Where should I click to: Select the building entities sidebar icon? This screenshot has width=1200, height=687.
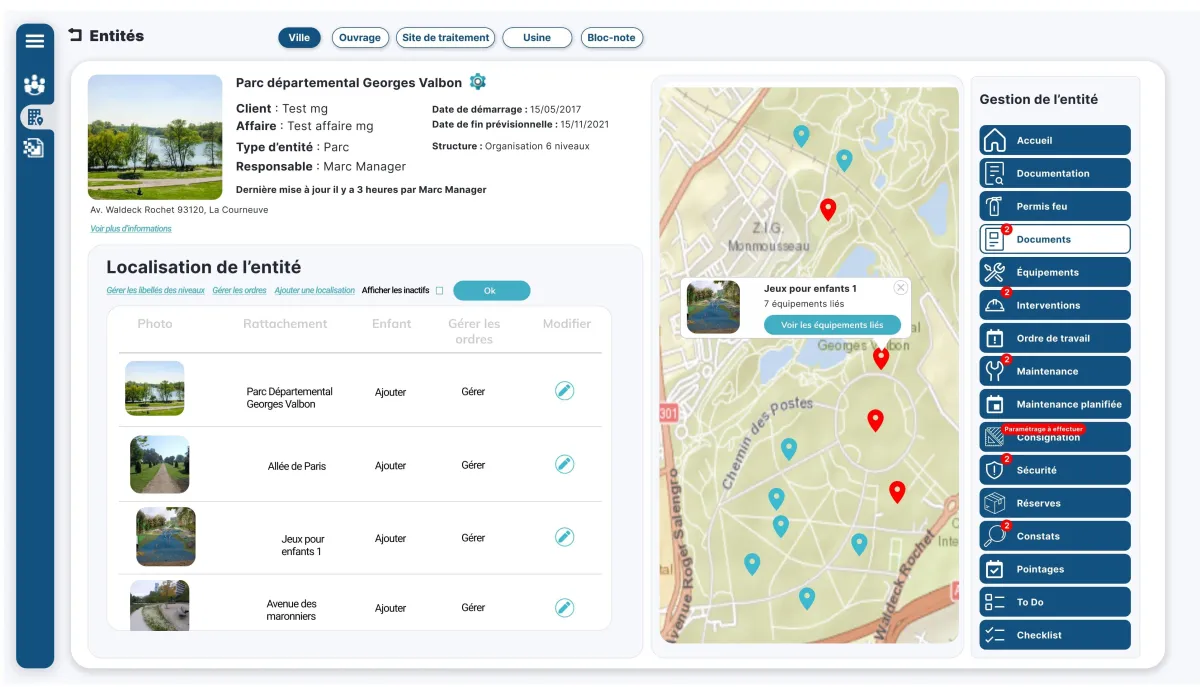(35, 117)
